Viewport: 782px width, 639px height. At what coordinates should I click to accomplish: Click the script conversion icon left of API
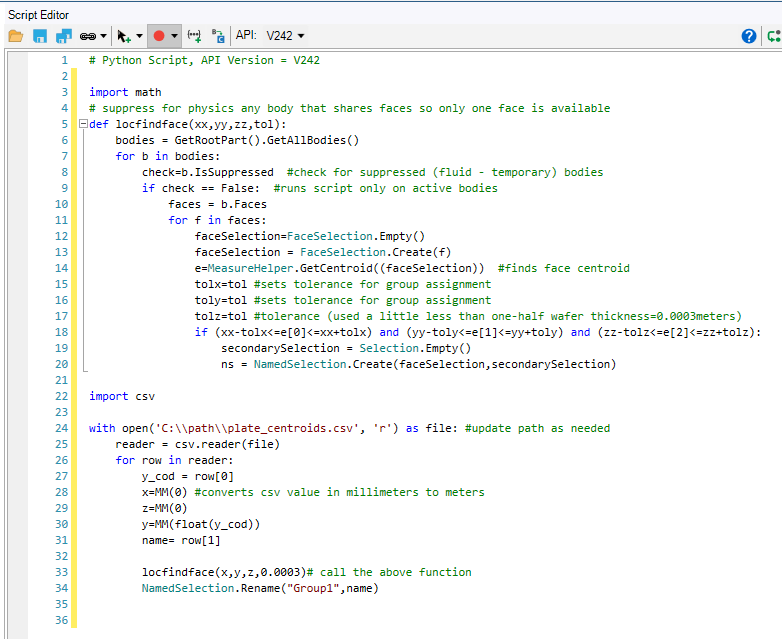pos(218,36)
